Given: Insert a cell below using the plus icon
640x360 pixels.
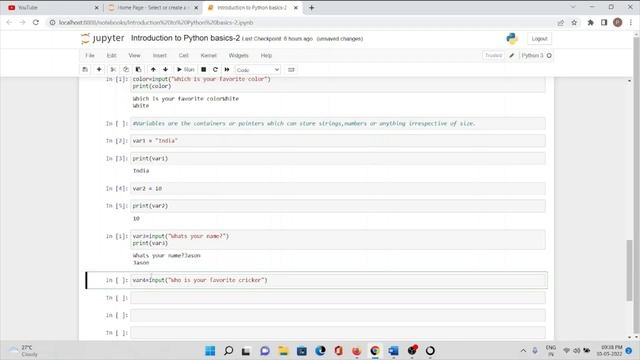Looking at the screenshot, I should (x=99, y=70).
